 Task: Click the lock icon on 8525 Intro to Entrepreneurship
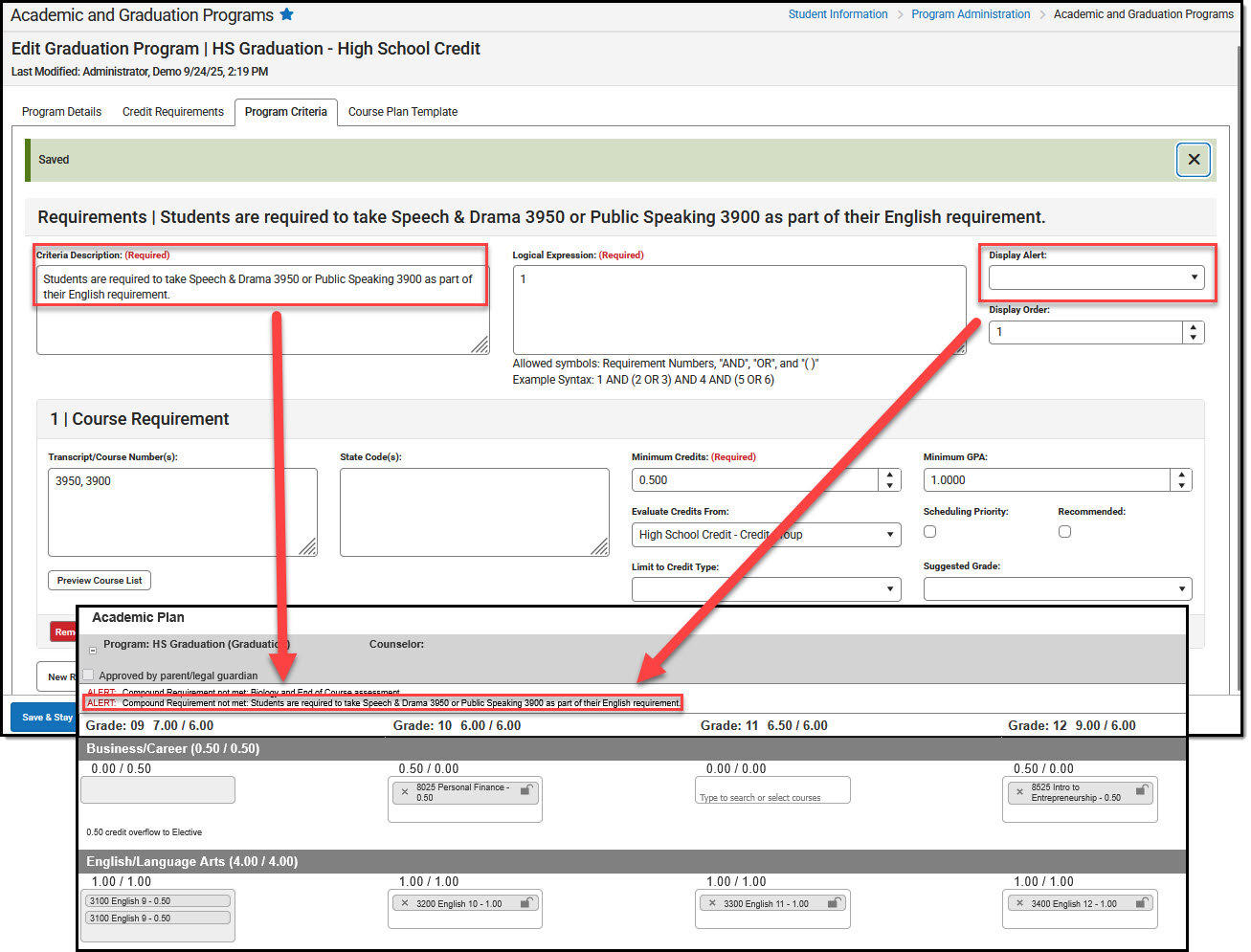click(x=1141, y=793)
